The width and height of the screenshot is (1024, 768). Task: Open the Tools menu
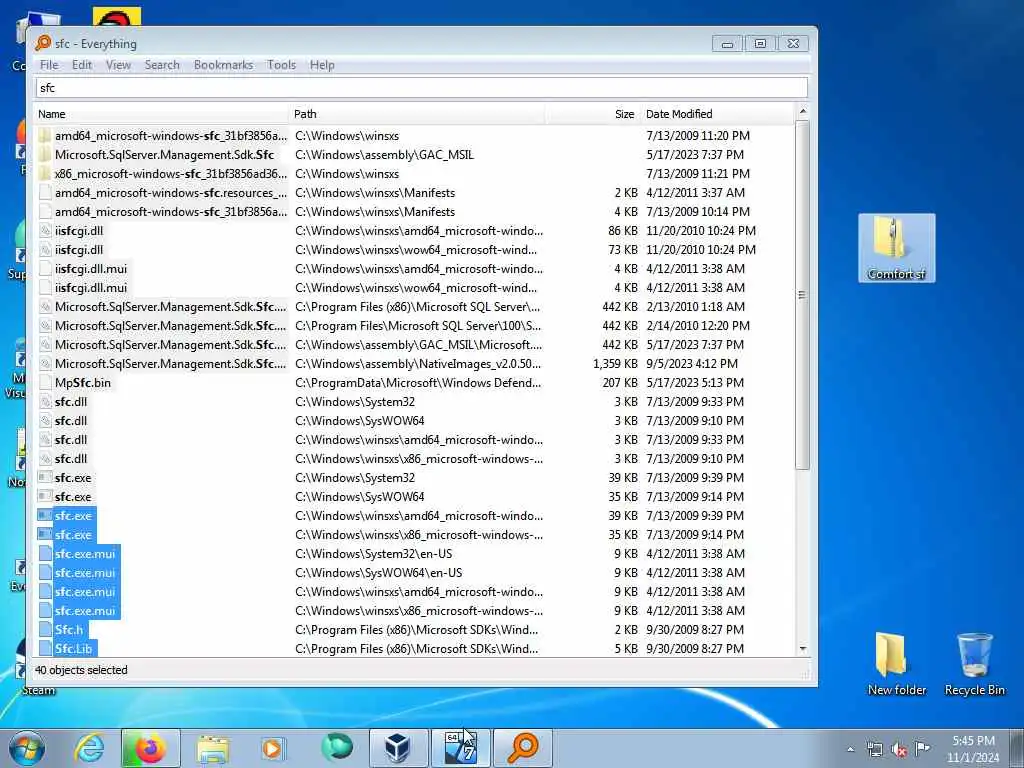pyautogui.click(x=281, y=65)
